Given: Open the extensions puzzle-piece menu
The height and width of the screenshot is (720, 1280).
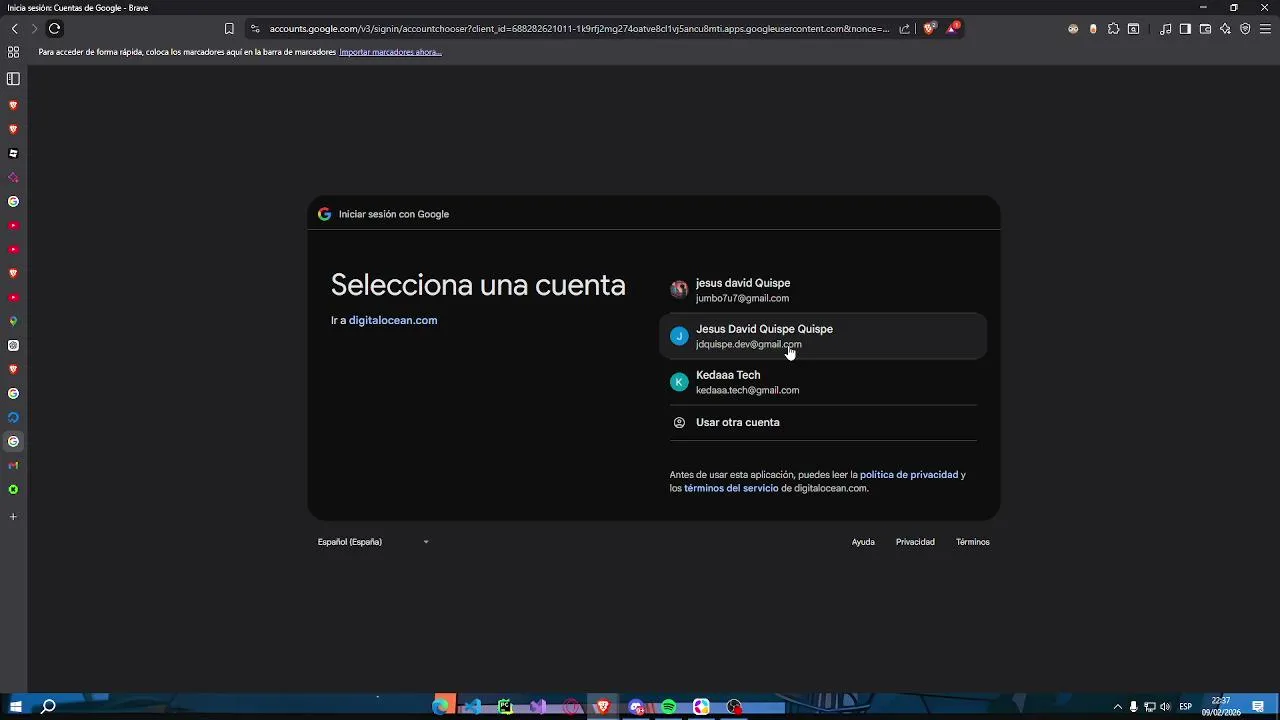Looking at the screenshot, I should [1113, 29].
